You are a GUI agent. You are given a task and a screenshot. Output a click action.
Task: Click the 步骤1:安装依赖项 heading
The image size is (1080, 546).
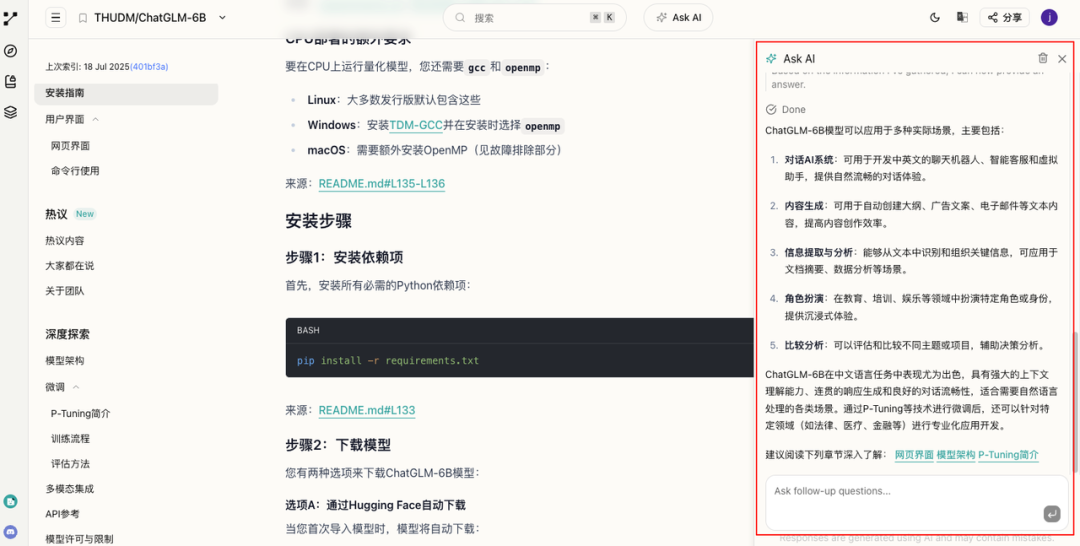pos(344,258)
